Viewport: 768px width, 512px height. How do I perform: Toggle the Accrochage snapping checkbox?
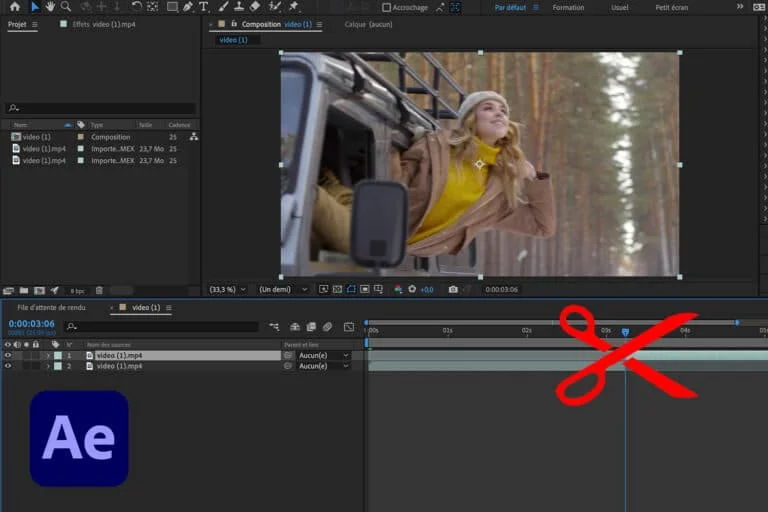[x=386, y=7]
